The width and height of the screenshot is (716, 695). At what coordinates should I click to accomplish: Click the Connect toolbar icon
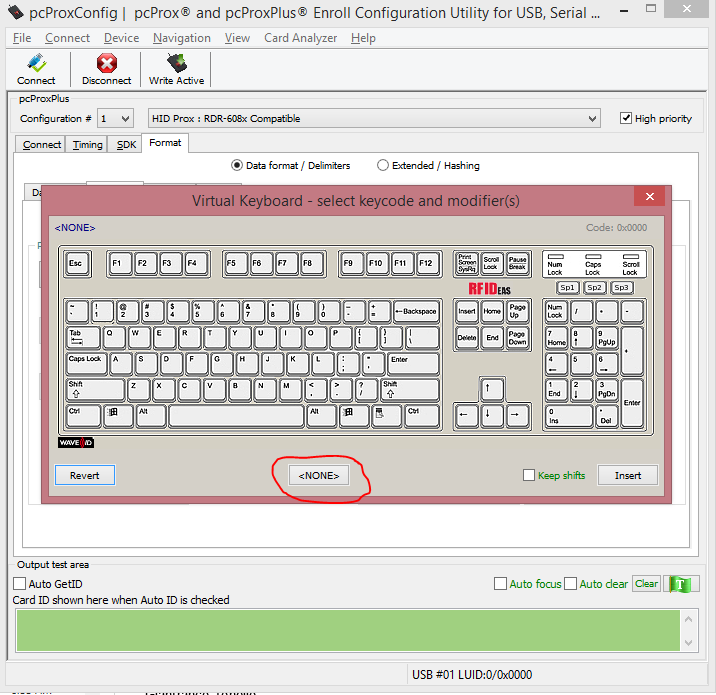[36, 69]
